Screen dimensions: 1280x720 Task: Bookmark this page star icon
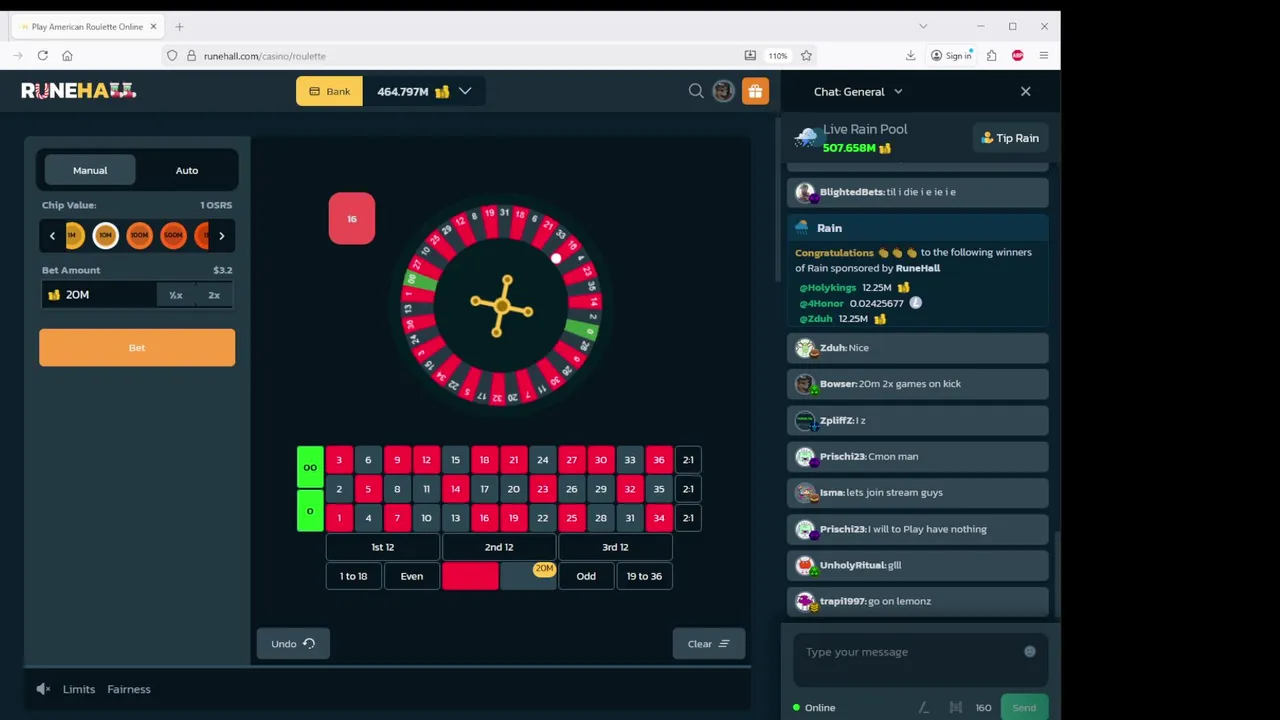click(806, 56)
